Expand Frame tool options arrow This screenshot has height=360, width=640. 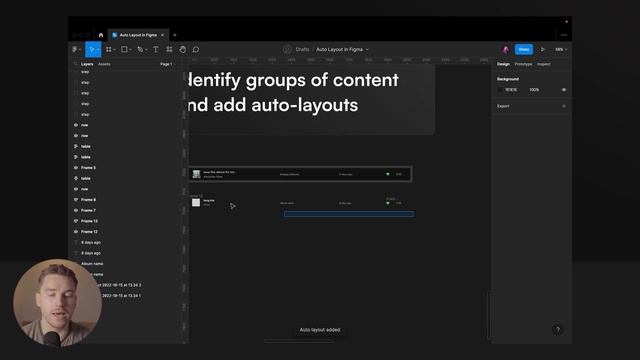pyautogui.click(x=114, y=50)
